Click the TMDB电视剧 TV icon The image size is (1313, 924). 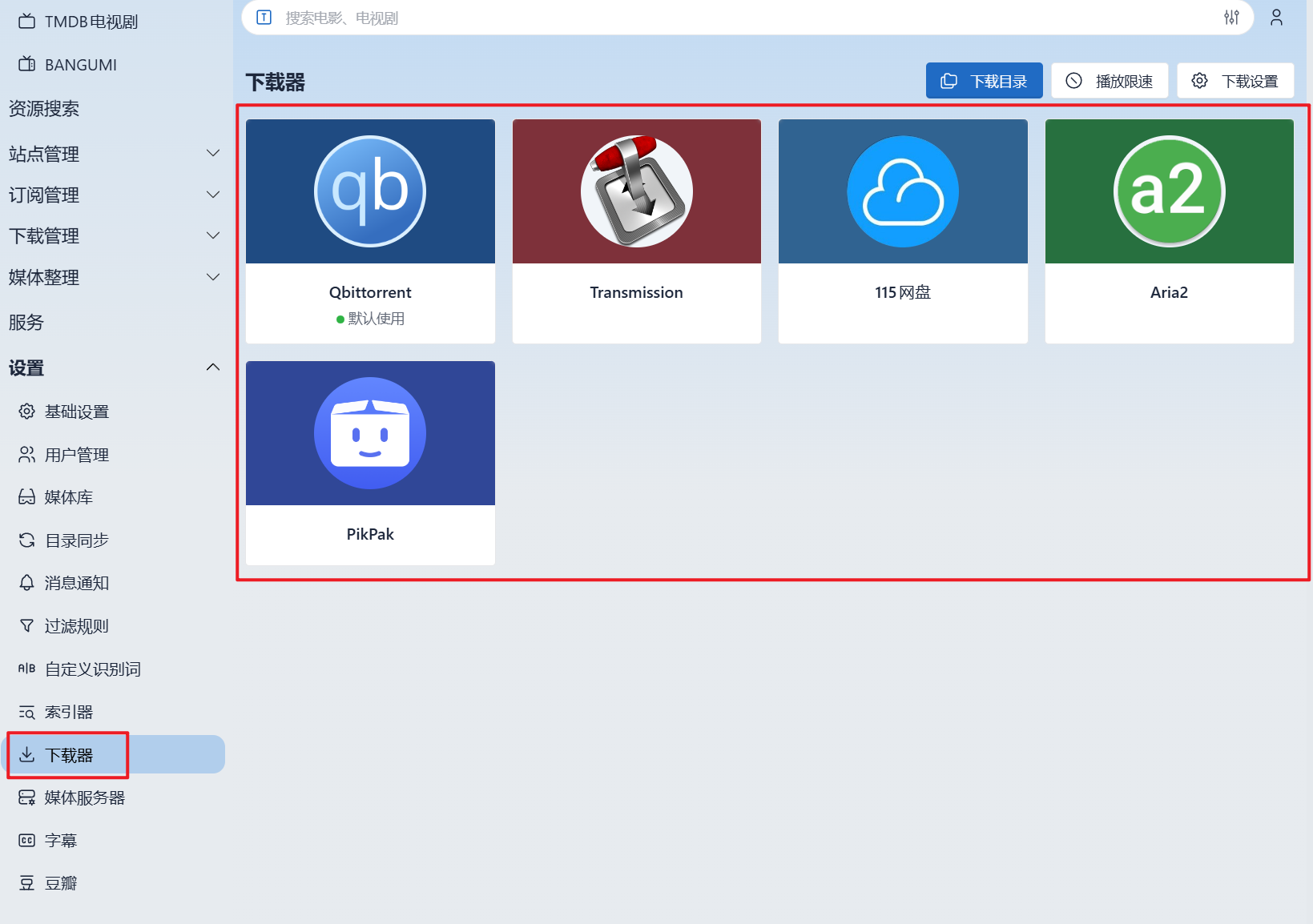pos(26,21)
